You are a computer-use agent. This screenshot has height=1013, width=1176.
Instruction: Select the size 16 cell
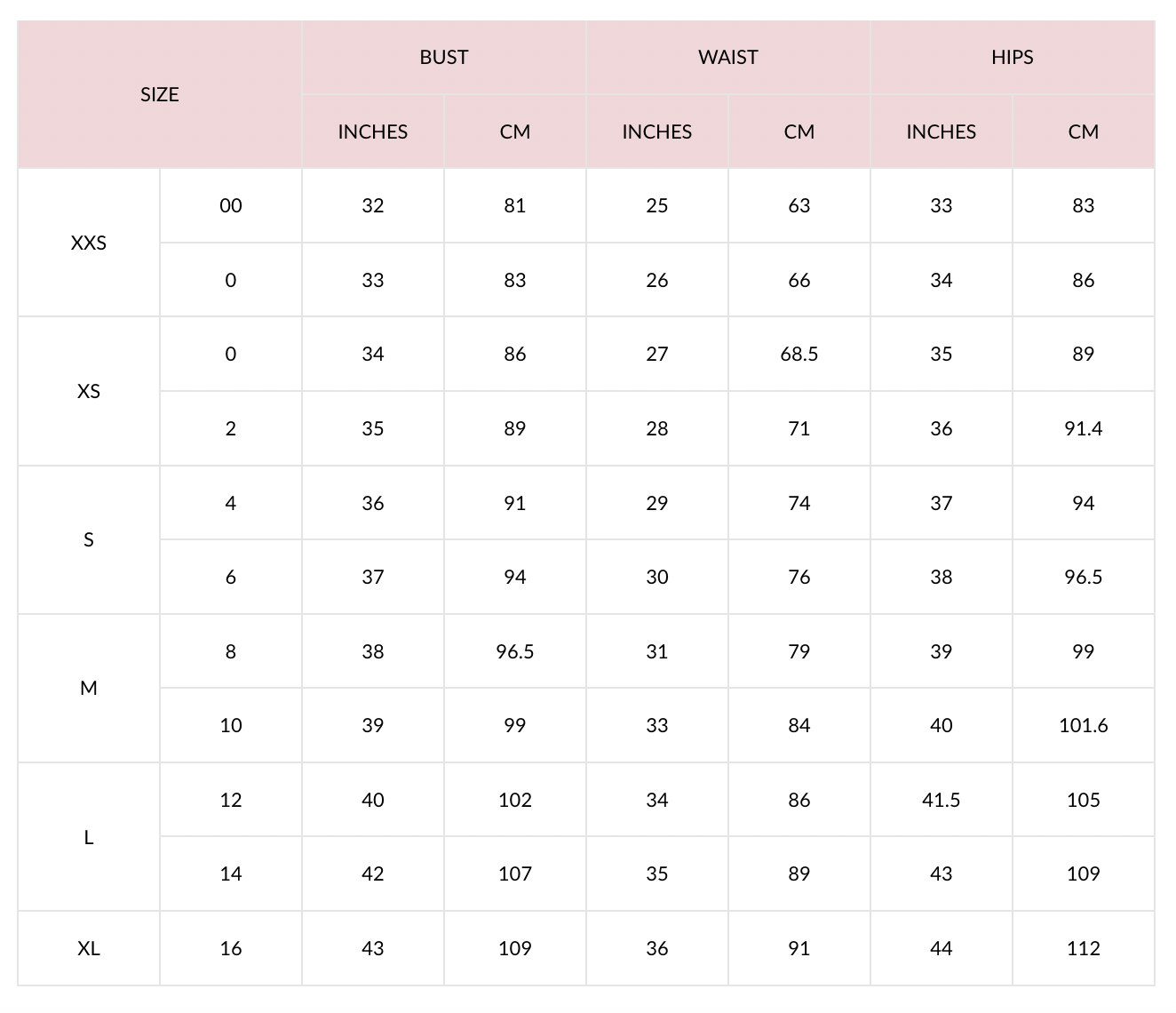(231, 948)
